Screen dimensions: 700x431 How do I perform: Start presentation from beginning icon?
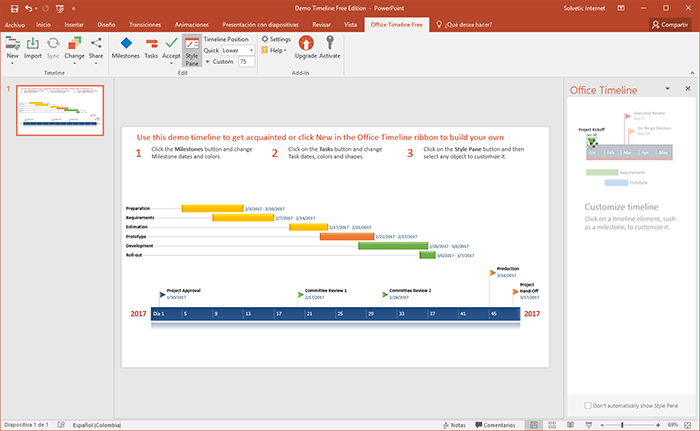click(x=60, y=8)
